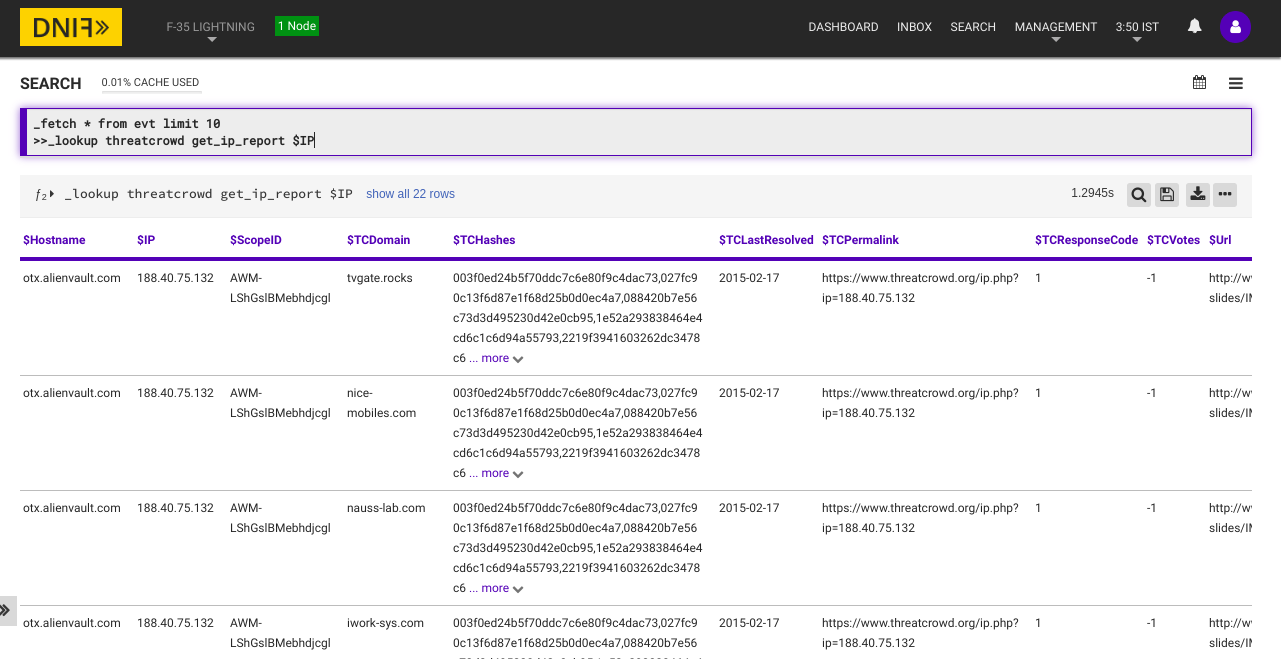Click the DNIF logo
This screenshot has height=659, width=1281.
click(x=71, y=27)
